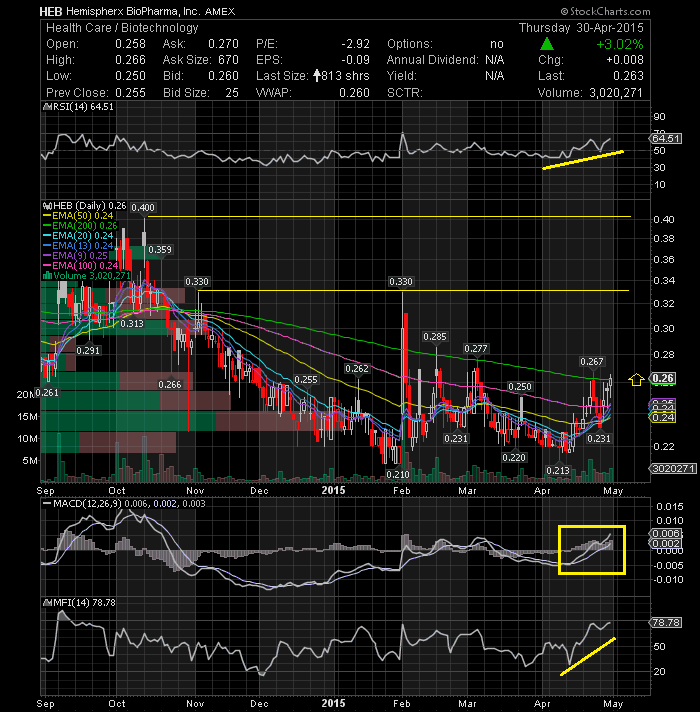Click the 0.006 MACD value tag on axis
Viewport: 700px width, 712px height.
(666, 534)
